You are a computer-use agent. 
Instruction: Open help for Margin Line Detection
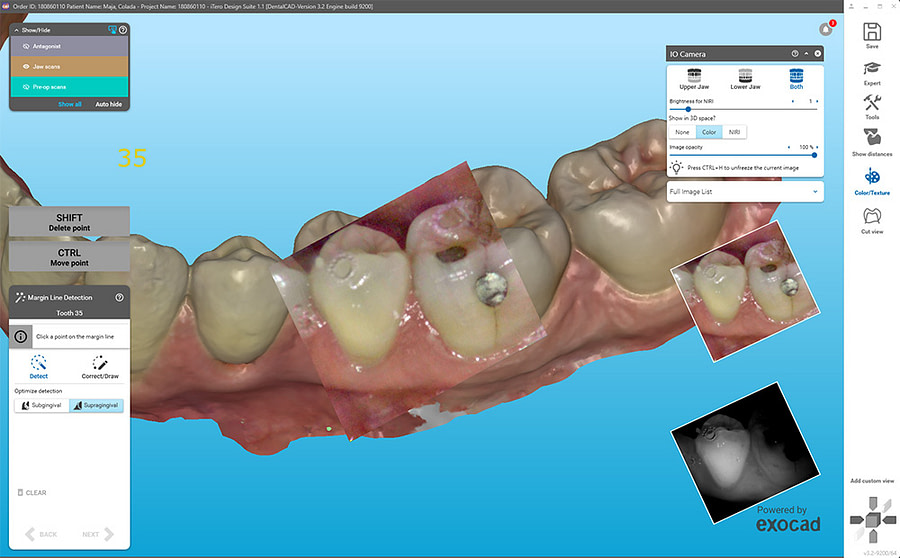click(x=120, y=297)
